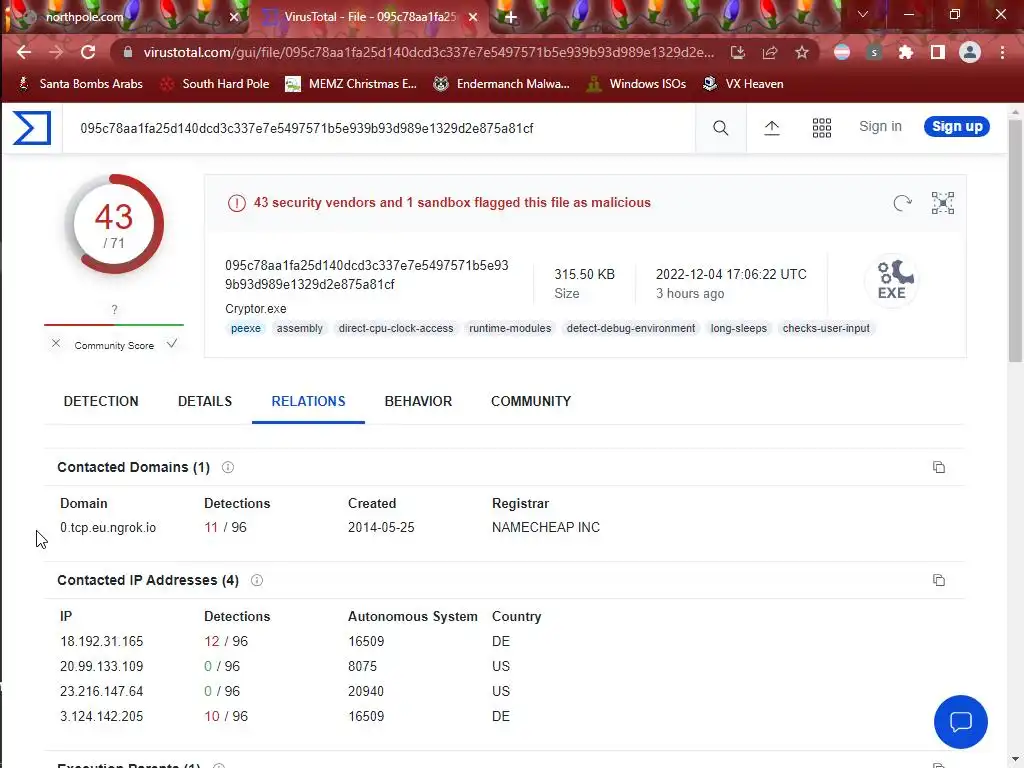This screenshot has width=1024, height=768.
Task: Reload the VirusTotal page
Action: (x=88, y=52)
